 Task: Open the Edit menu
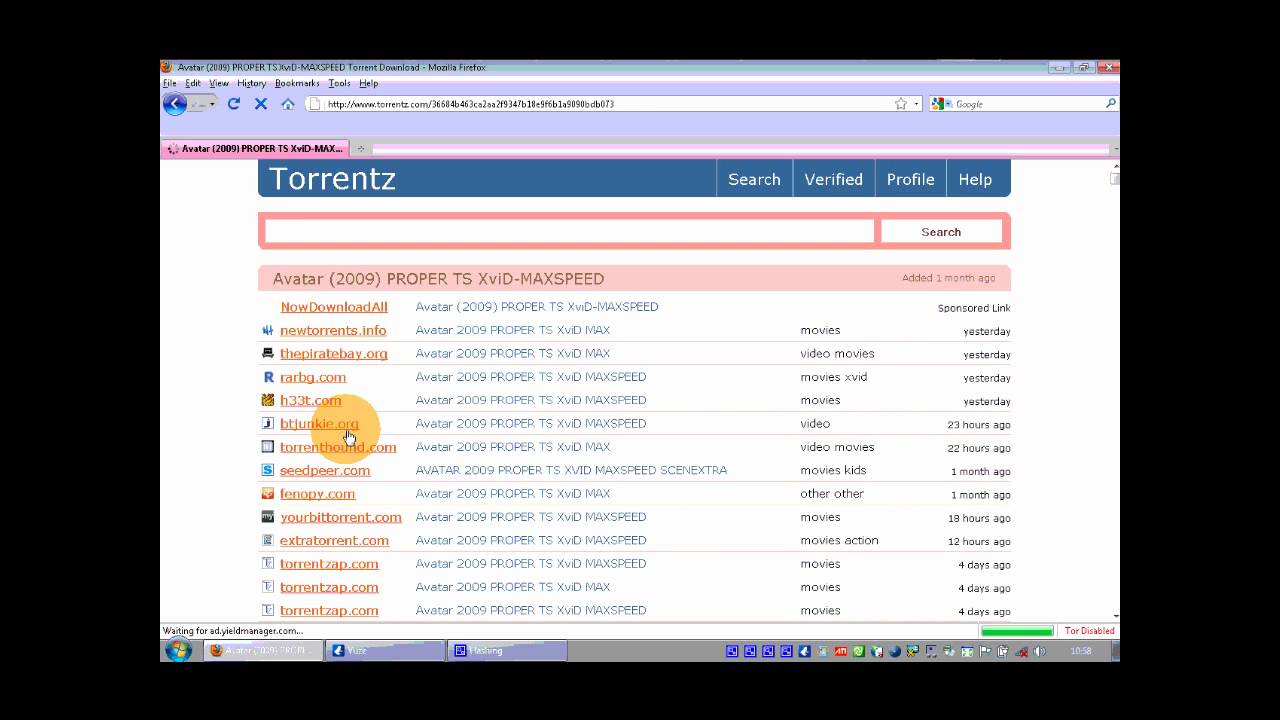pyautogui.click(x=192, y=83)
